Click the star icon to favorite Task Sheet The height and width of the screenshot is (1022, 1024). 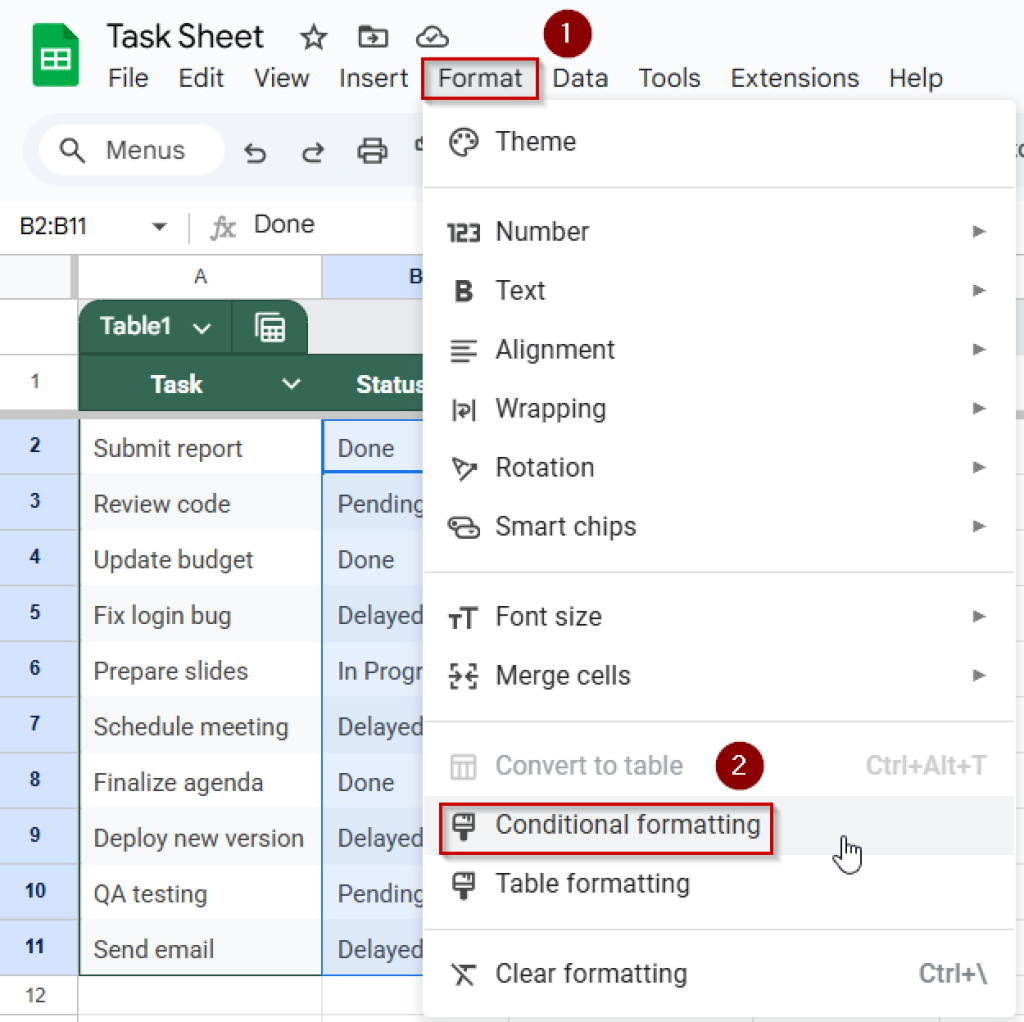point(314,38)
